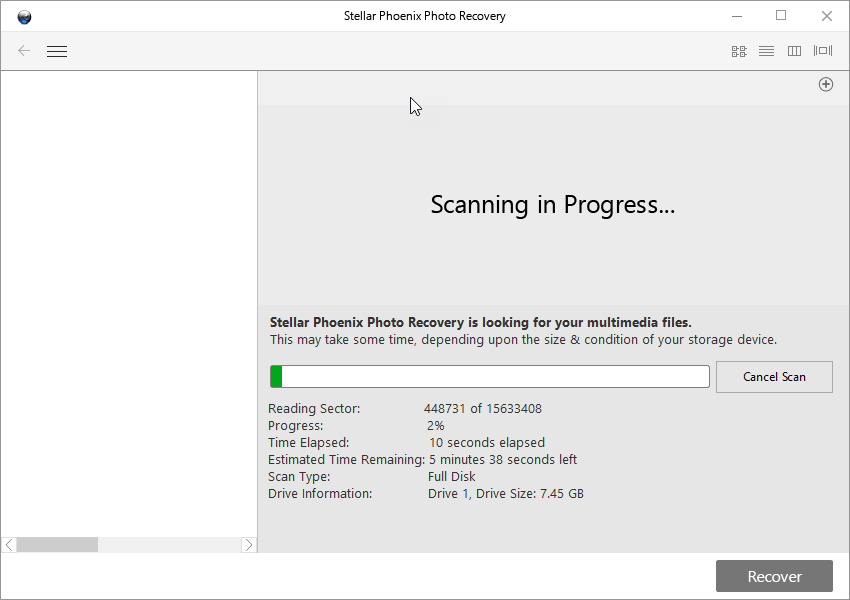The image size is (850, 600).
Task: Switch to thumbnail grid view
Action: coord(739,51)
